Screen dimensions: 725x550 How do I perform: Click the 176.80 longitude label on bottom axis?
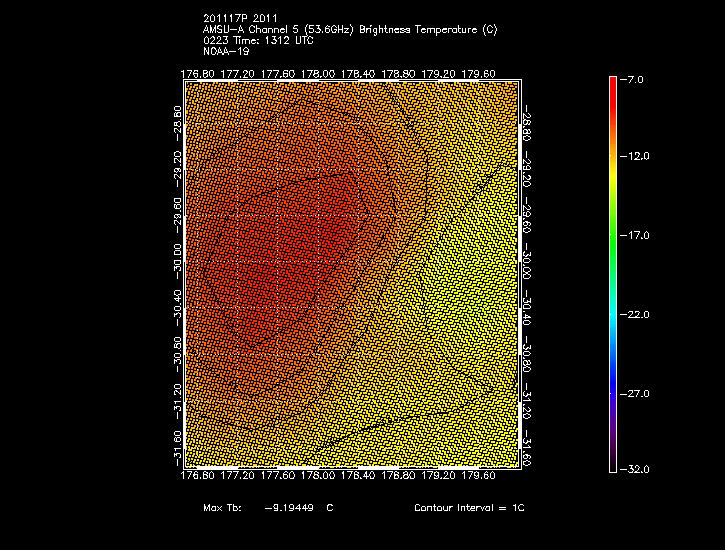[196, 476]
